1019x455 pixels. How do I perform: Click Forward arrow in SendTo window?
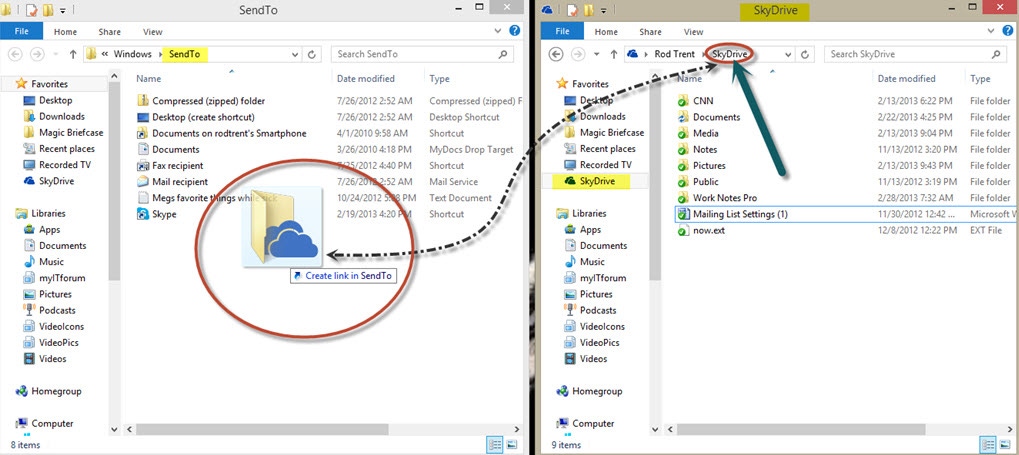[37, 55]
